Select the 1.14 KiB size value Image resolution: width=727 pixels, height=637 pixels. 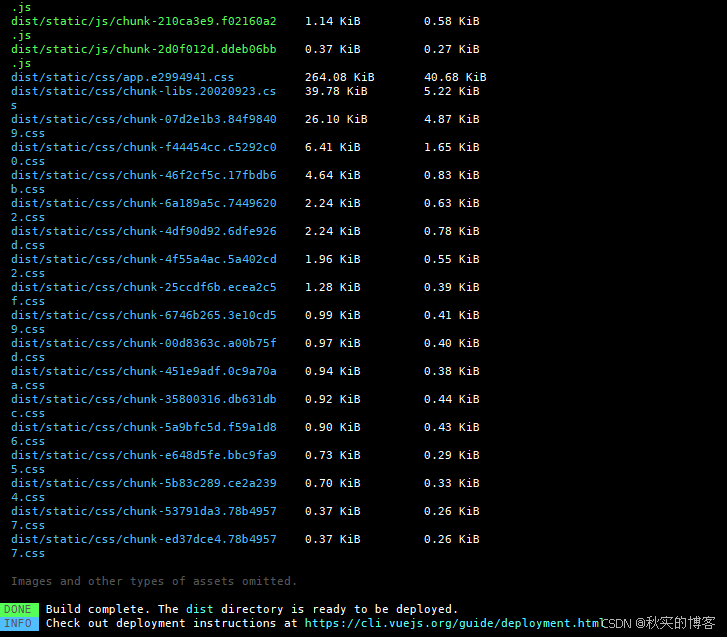(x=332, y=21)
